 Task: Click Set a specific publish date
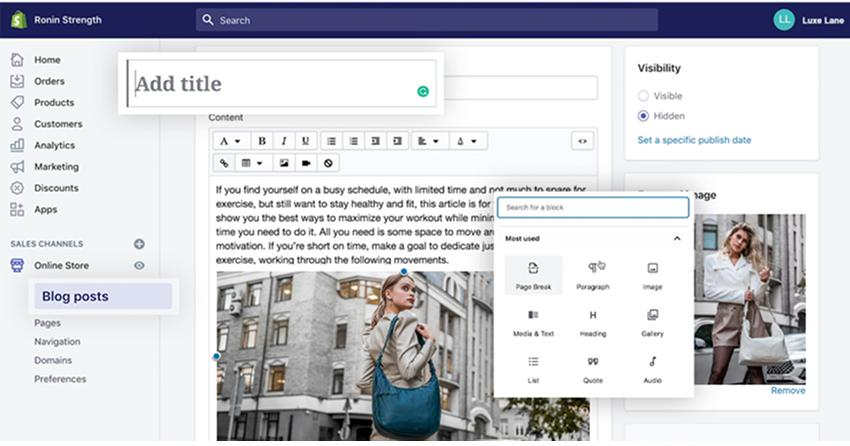coord(694,140)
